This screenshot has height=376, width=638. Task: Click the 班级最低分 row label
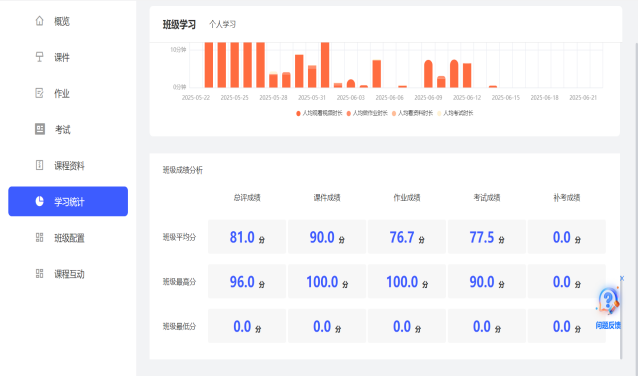tap(179, 326)
